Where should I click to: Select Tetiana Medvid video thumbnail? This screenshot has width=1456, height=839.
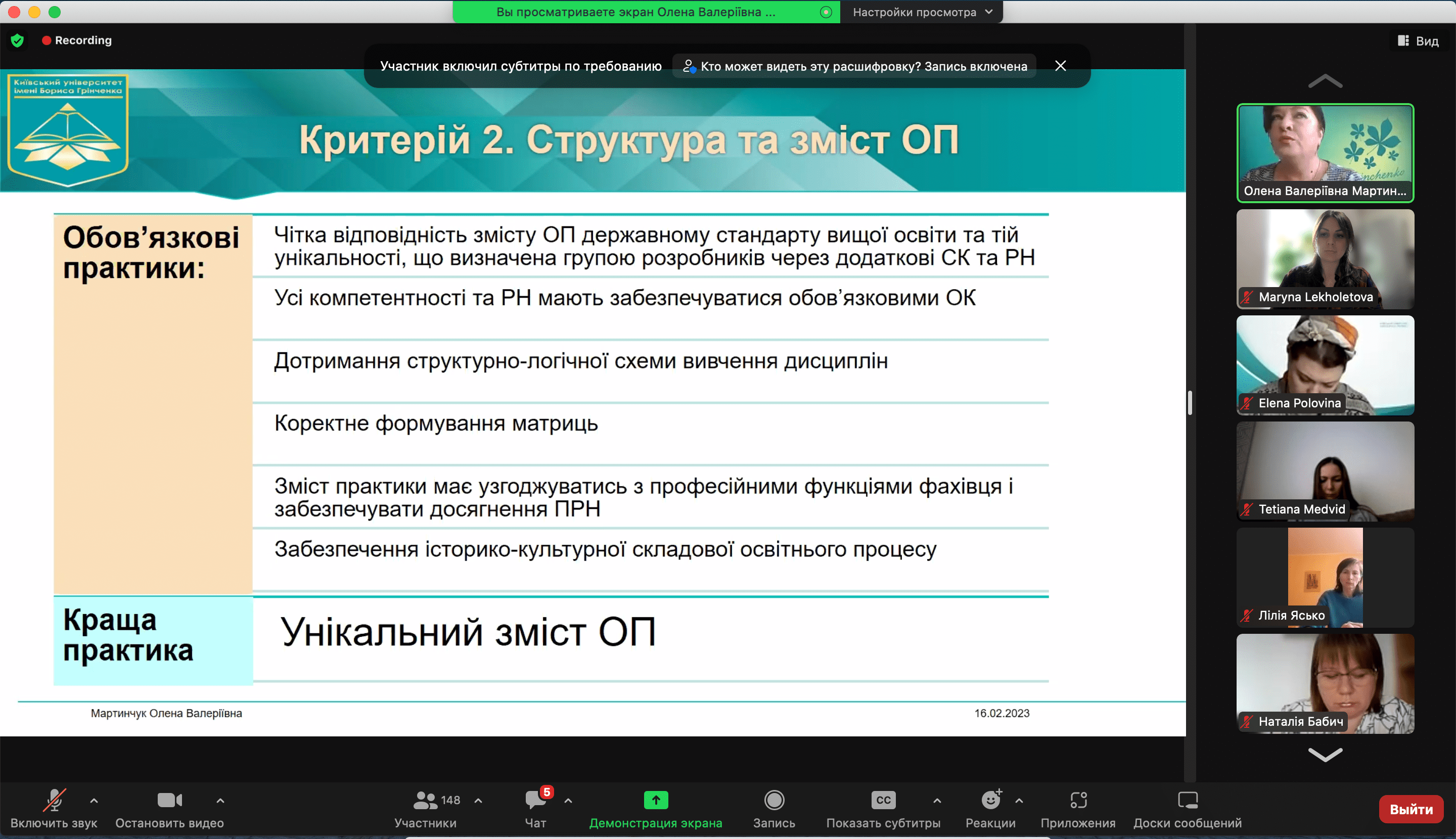1325,472
